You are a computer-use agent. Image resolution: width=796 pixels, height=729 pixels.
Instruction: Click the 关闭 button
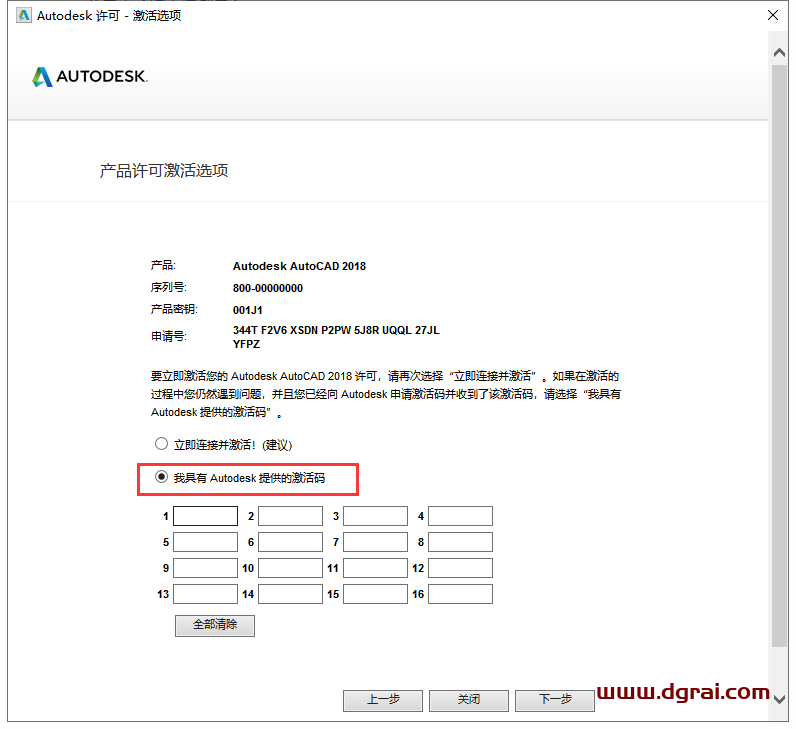469,701
